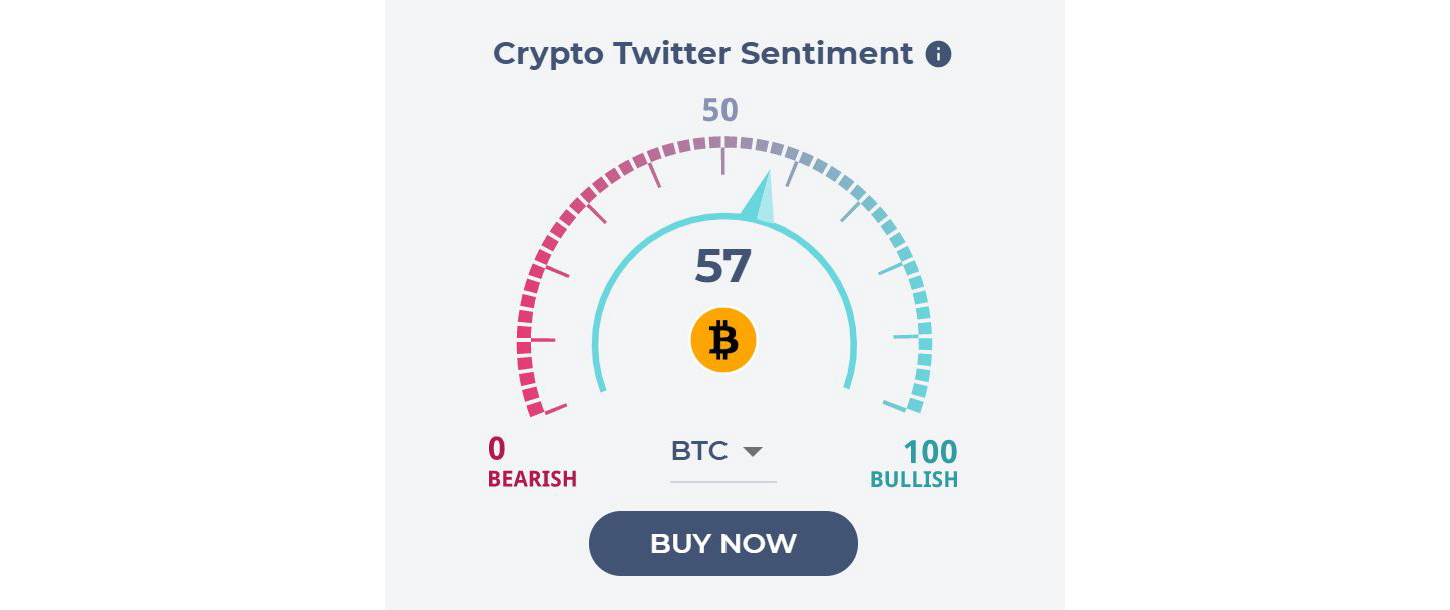Click the BTC text in selector
This screenshot has height=610, width=1450.
[699, 451]
